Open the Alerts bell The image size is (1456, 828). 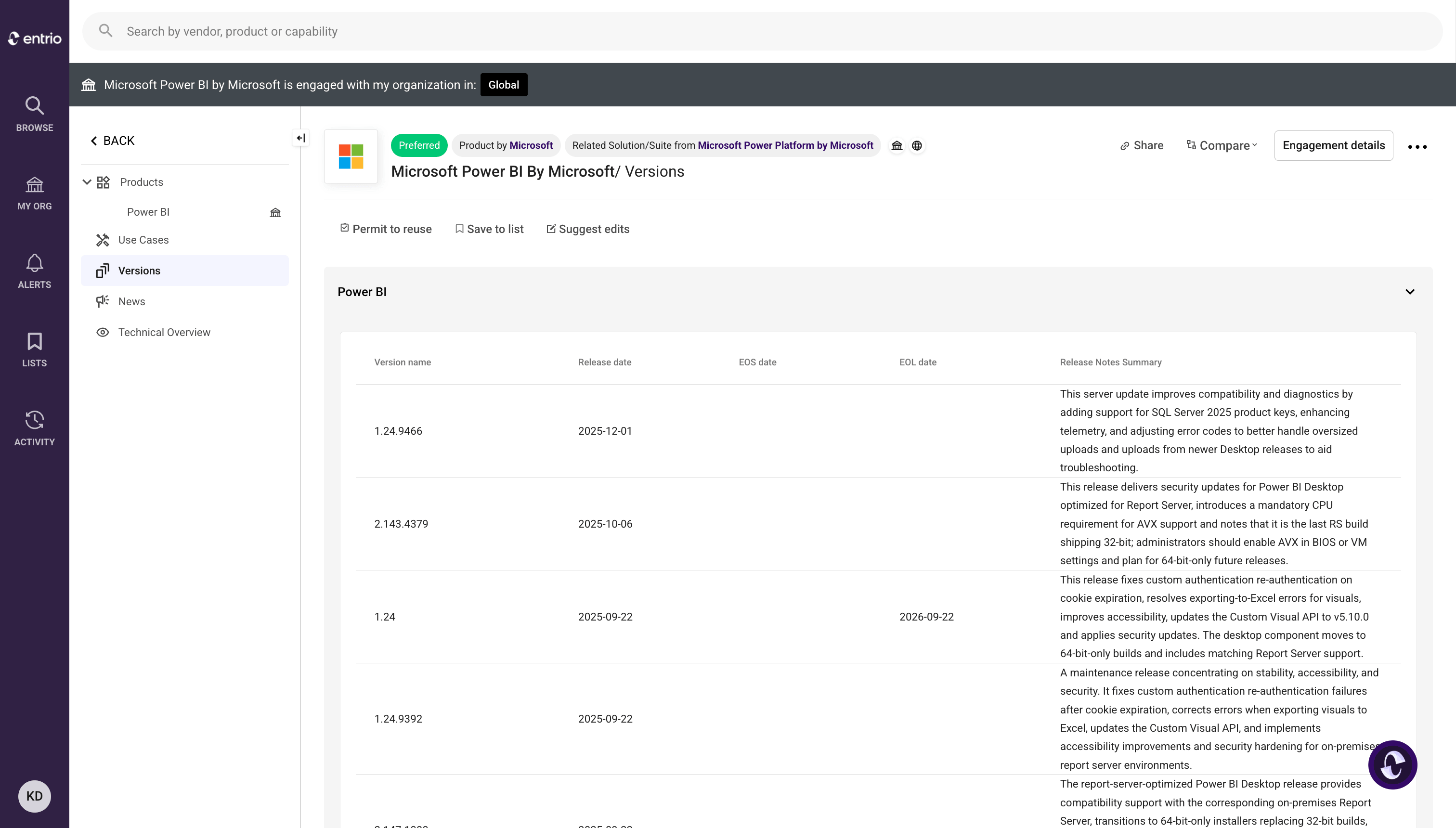(x=35, y=271)
